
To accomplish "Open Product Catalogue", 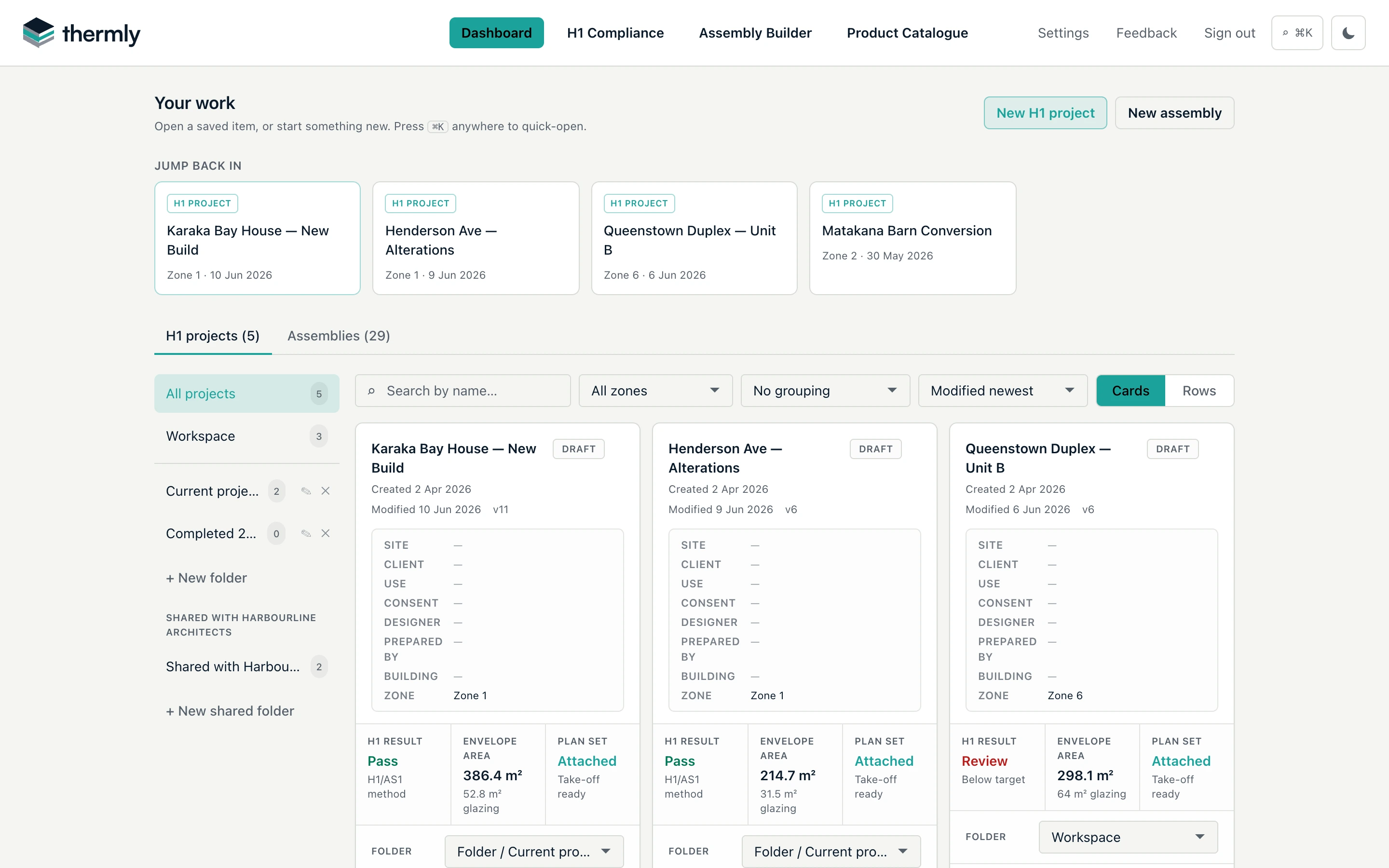I will pyautogui.click(x=907, y=33).
